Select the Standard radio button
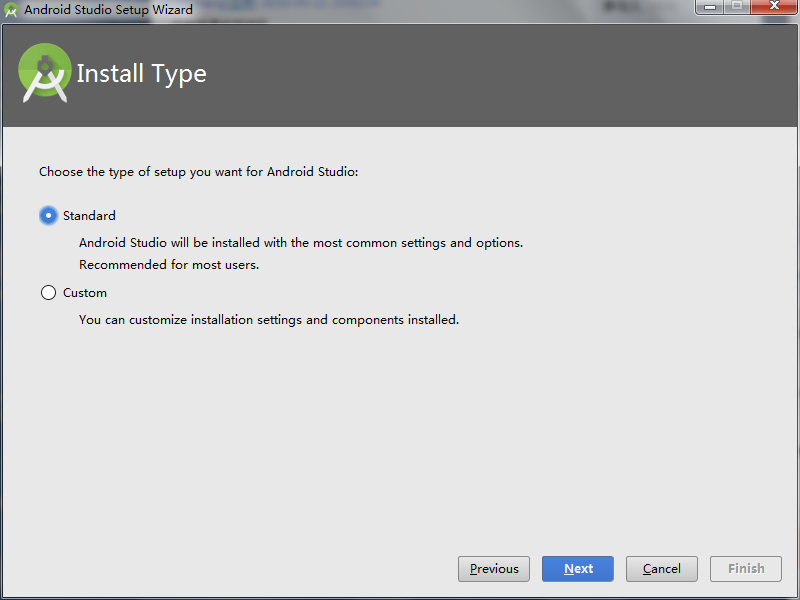 click(x=48, y=215)
